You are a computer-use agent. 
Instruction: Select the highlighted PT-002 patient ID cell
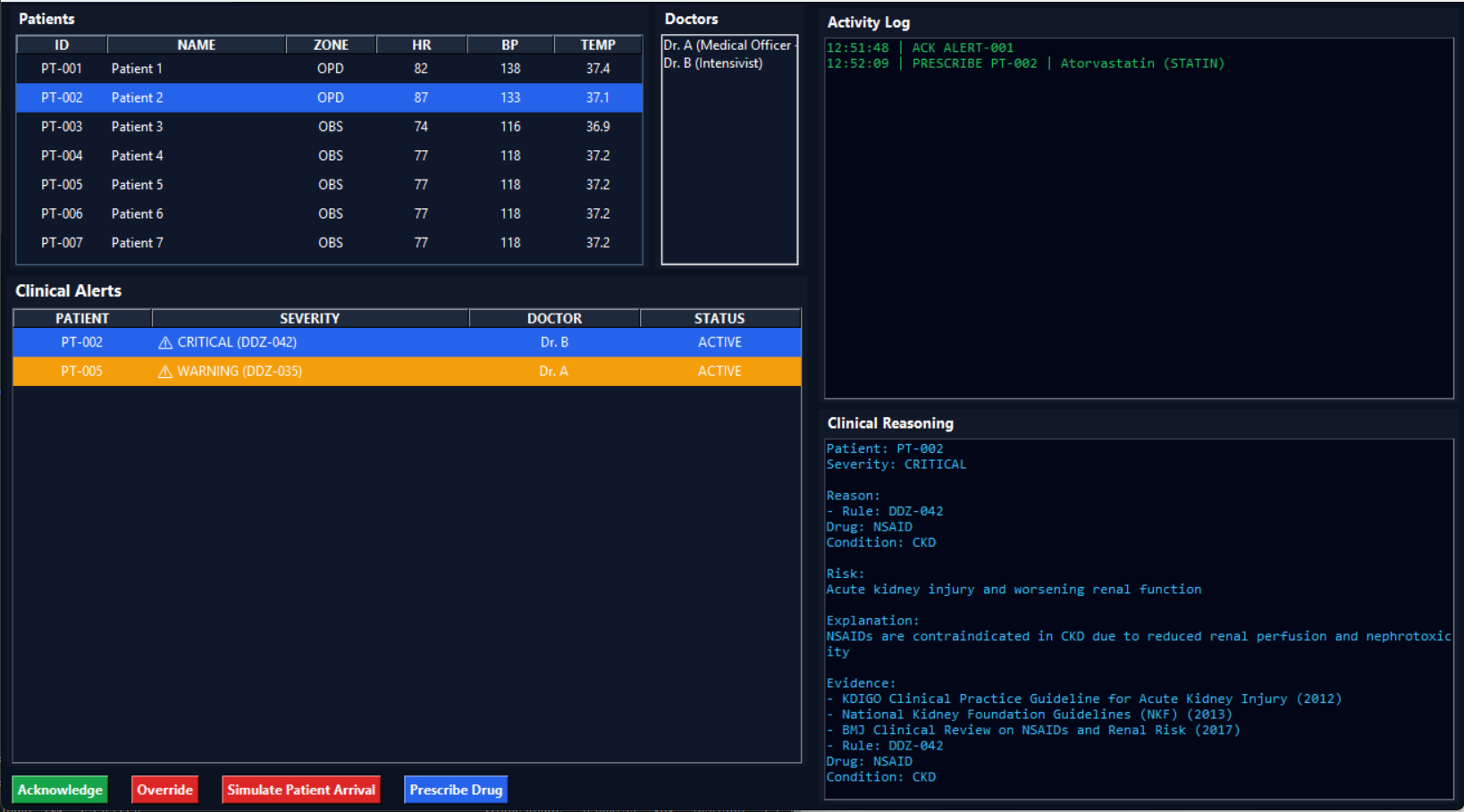pos(62,97)
